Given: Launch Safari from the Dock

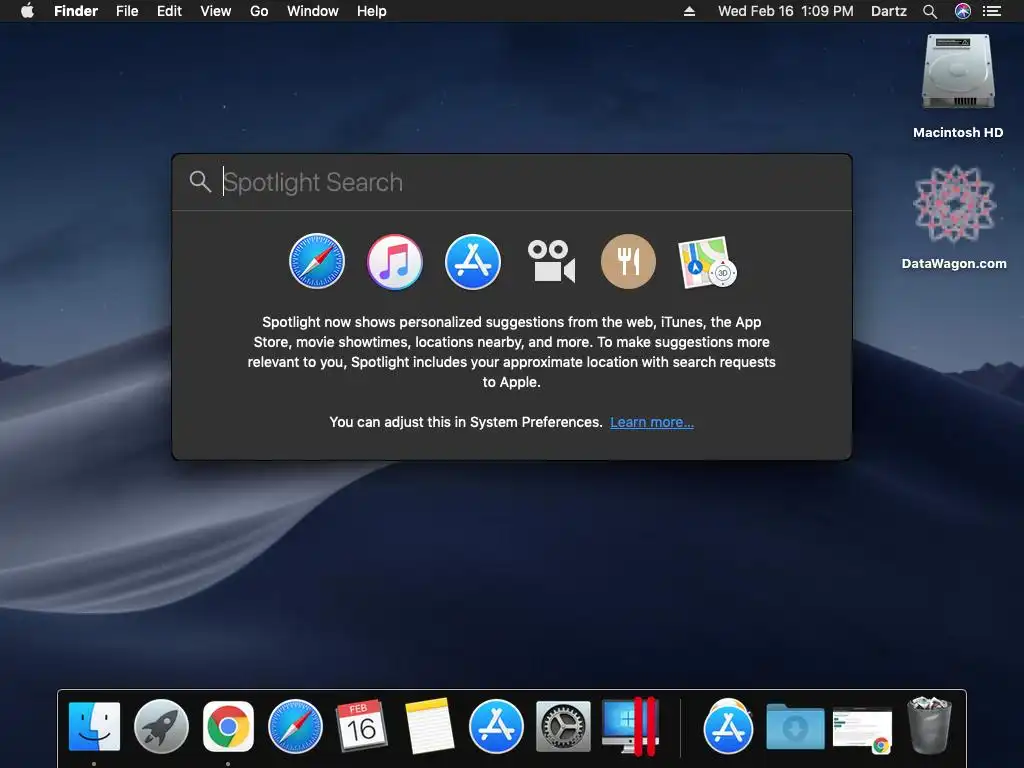Looking at the screenshot, I should tap(295, 726).
